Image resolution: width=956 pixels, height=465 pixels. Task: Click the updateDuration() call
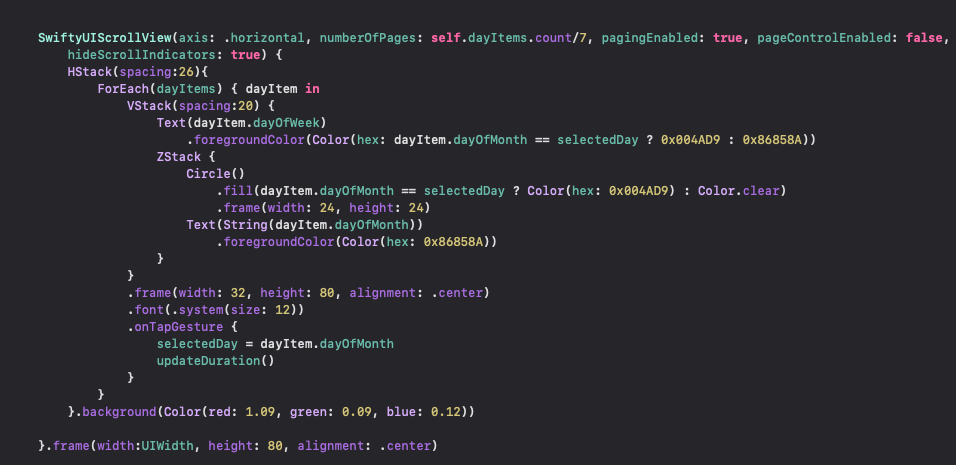[x=216, y=361]
